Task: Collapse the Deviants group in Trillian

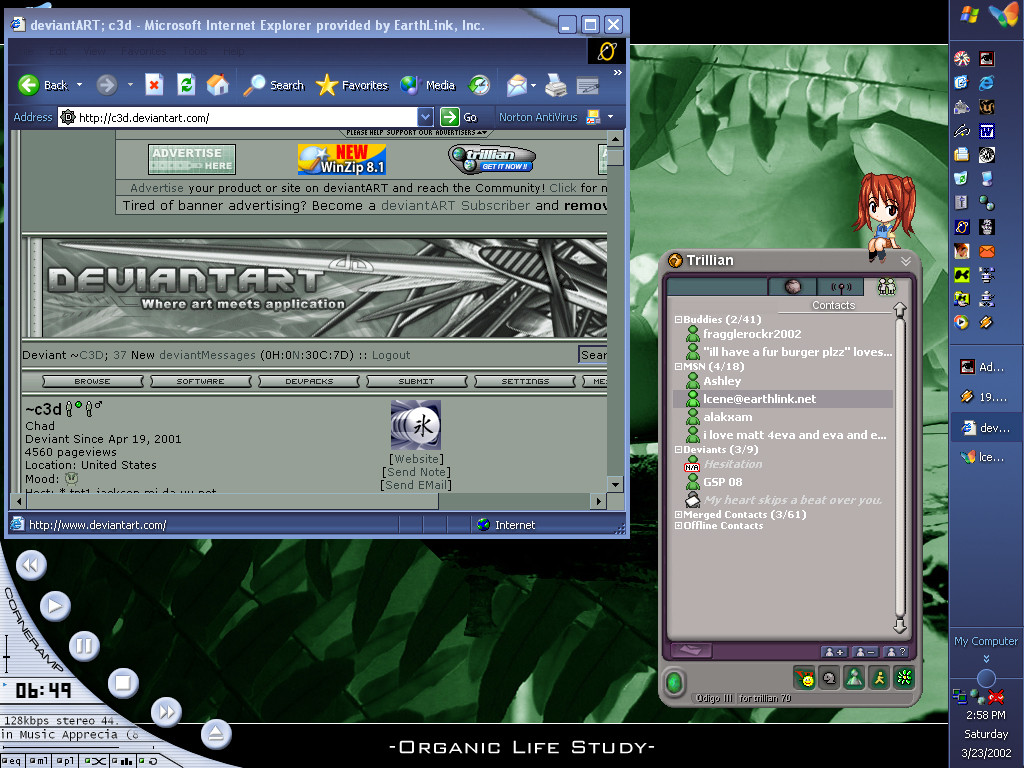Action: (678, 449)
